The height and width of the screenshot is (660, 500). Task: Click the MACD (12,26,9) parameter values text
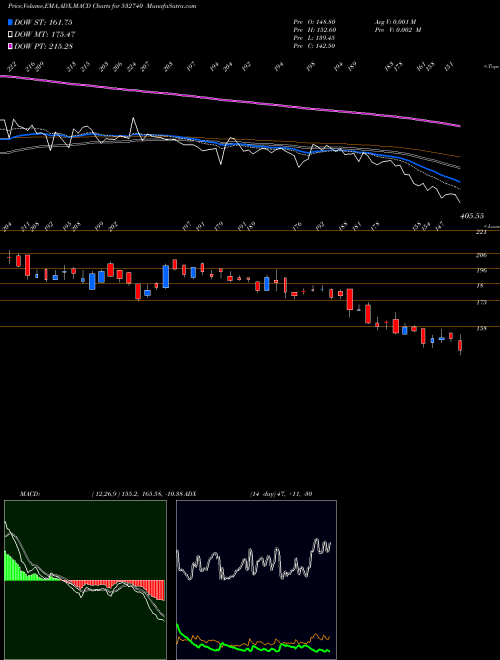pos(138,494)
